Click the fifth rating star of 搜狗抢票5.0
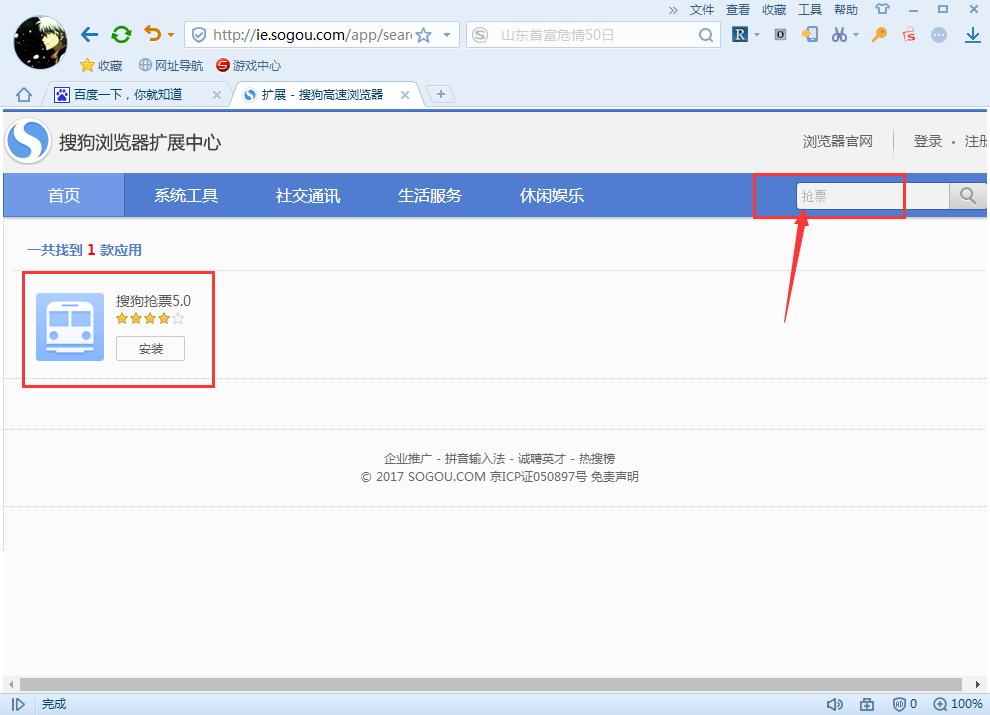 click(x=178, y=318)
